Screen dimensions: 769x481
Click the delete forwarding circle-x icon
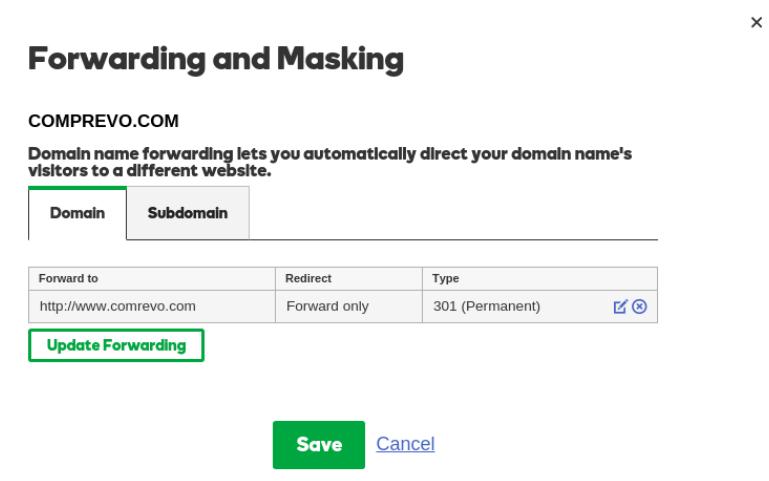pos(640,306)
